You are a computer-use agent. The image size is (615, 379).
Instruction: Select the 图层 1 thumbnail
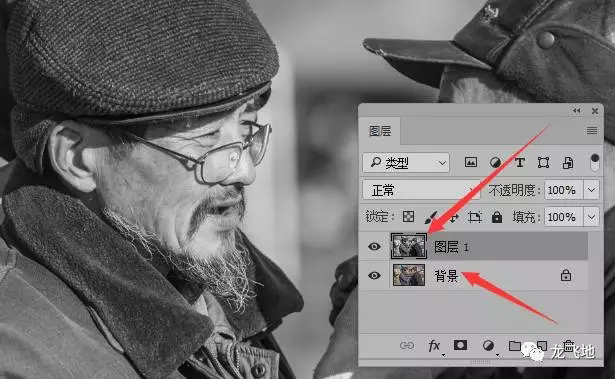(x=409, y=246)
